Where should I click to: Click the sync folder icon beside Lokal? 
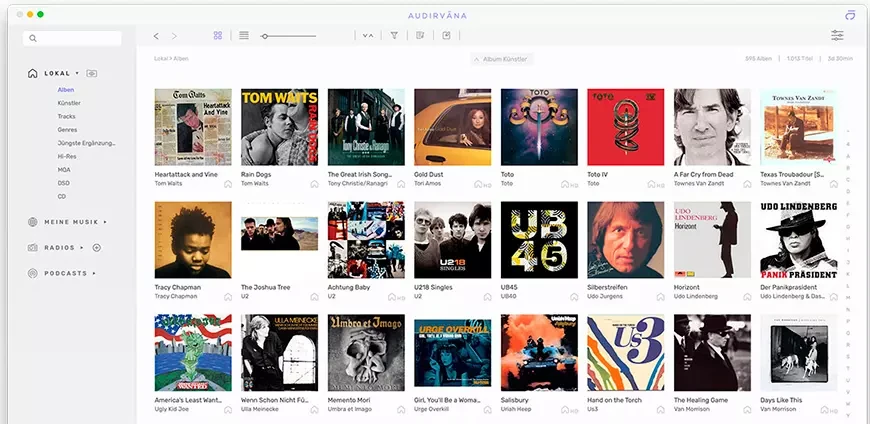(92, 73)
